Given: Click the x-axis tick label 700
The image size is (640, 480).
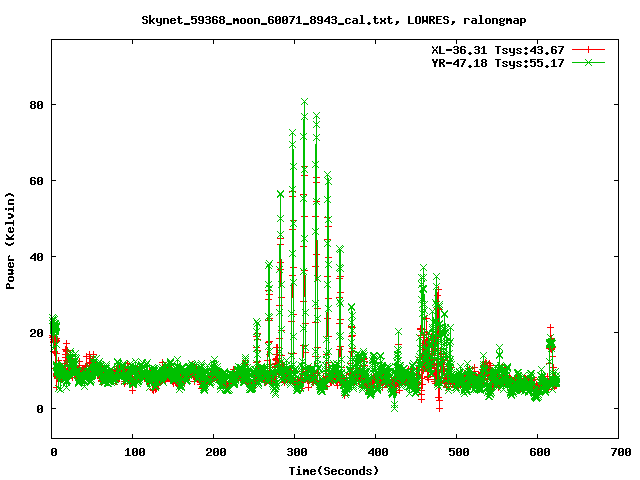Looking at the screenshot, I should (x=621, y=452).
